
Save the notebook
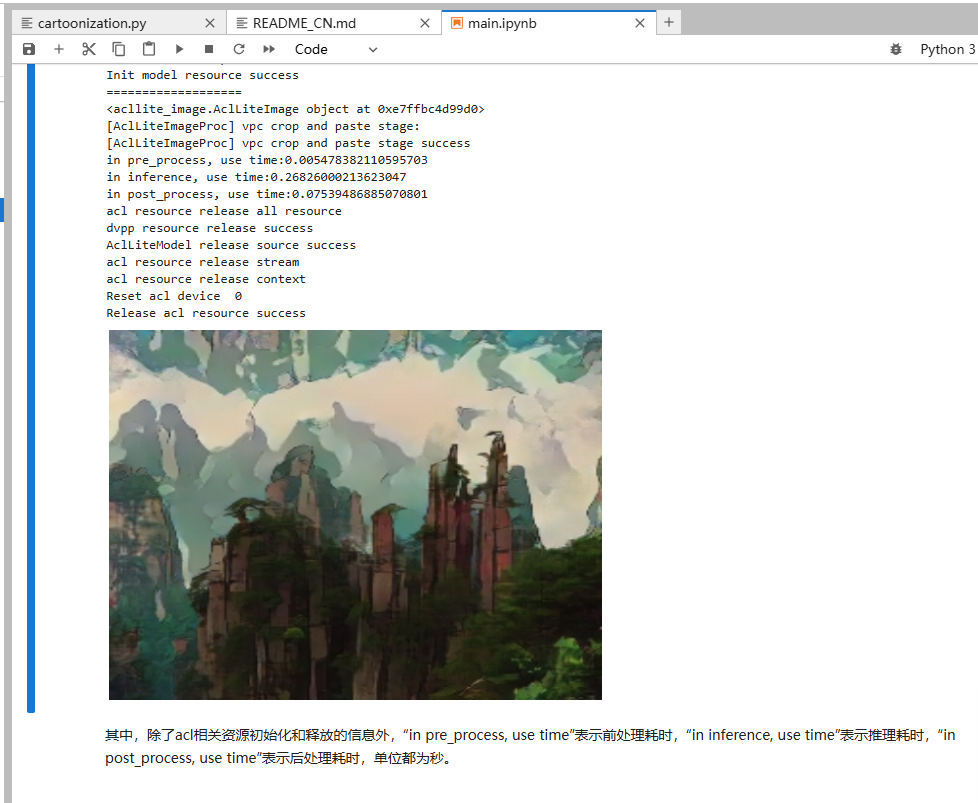pyautogui.click(x=28, y=48)
